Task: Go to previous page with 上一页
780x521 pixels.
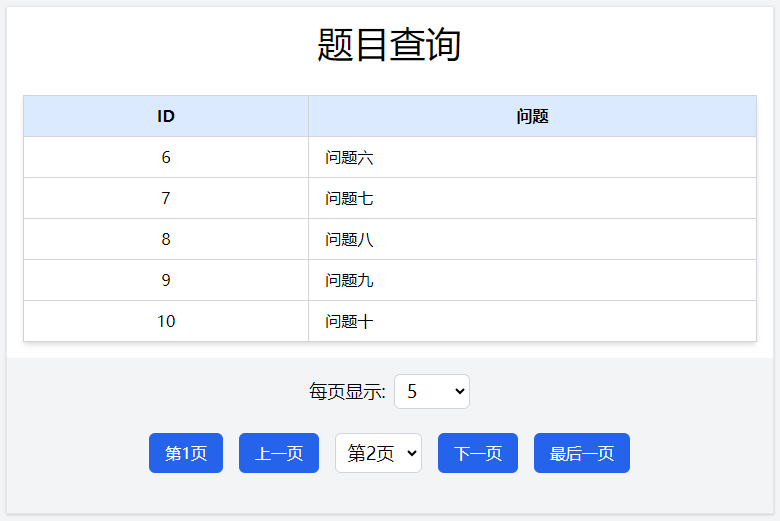Action: (278, 453)
